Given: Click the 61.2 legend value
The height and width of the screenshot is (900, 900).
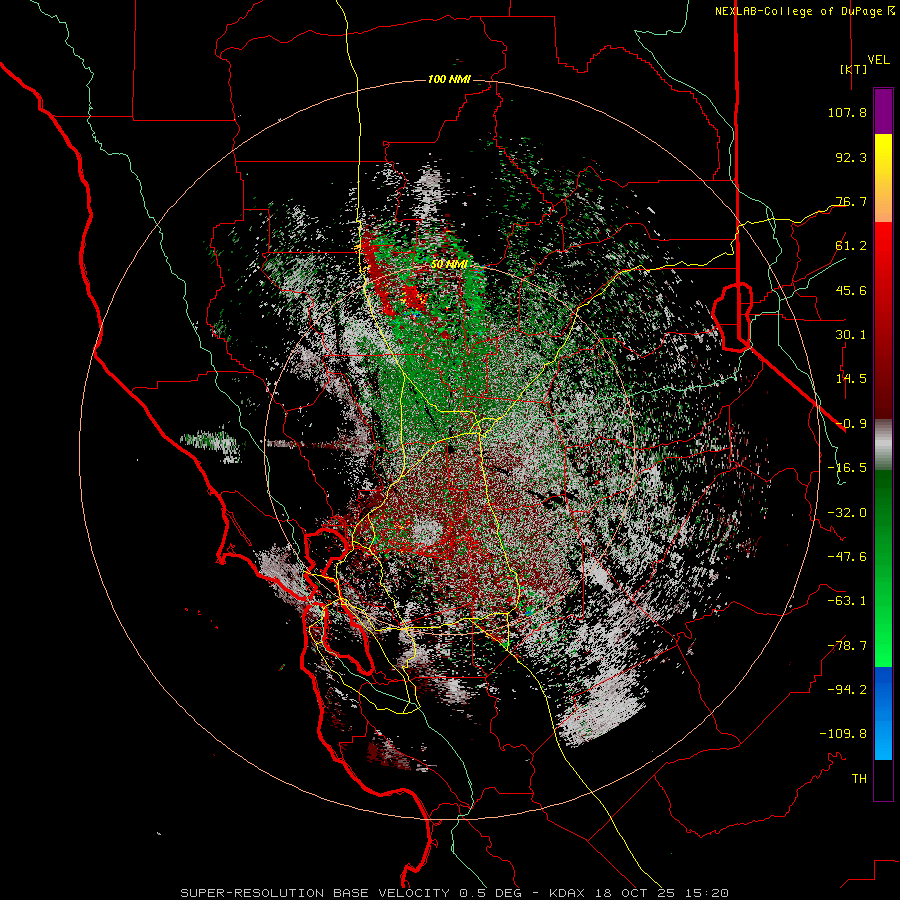Looking at the screenshot, I should [851, 246].
